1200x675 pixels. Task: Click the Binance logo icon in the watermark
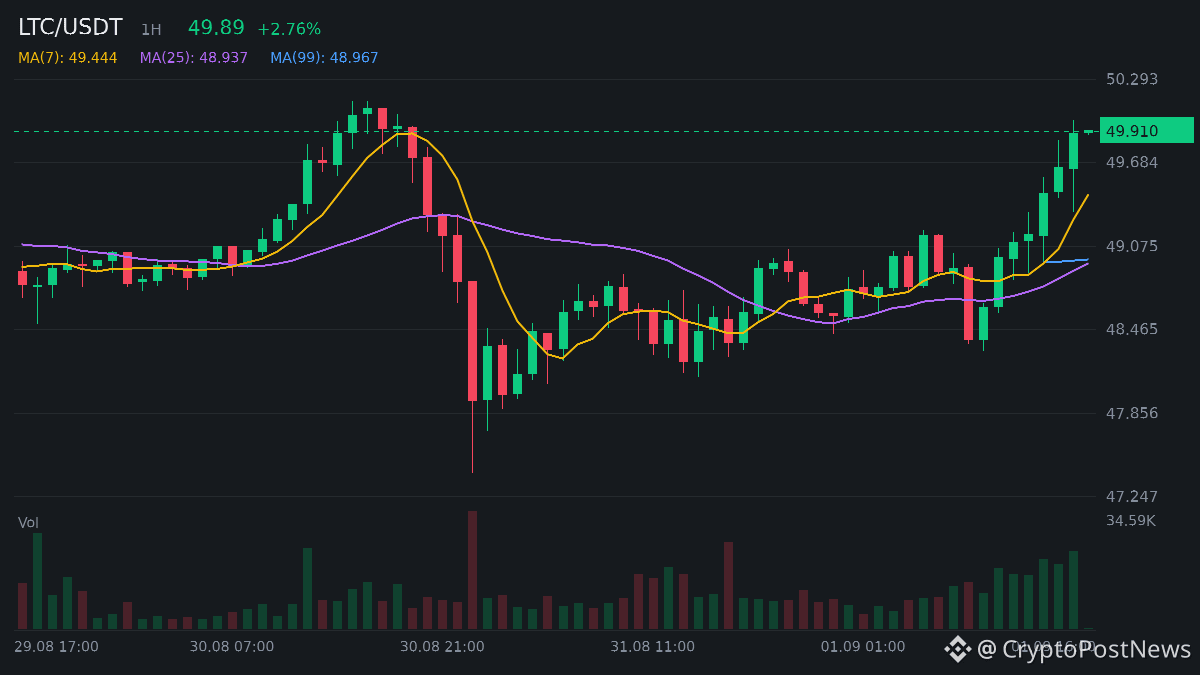click(x=958, y=649)
